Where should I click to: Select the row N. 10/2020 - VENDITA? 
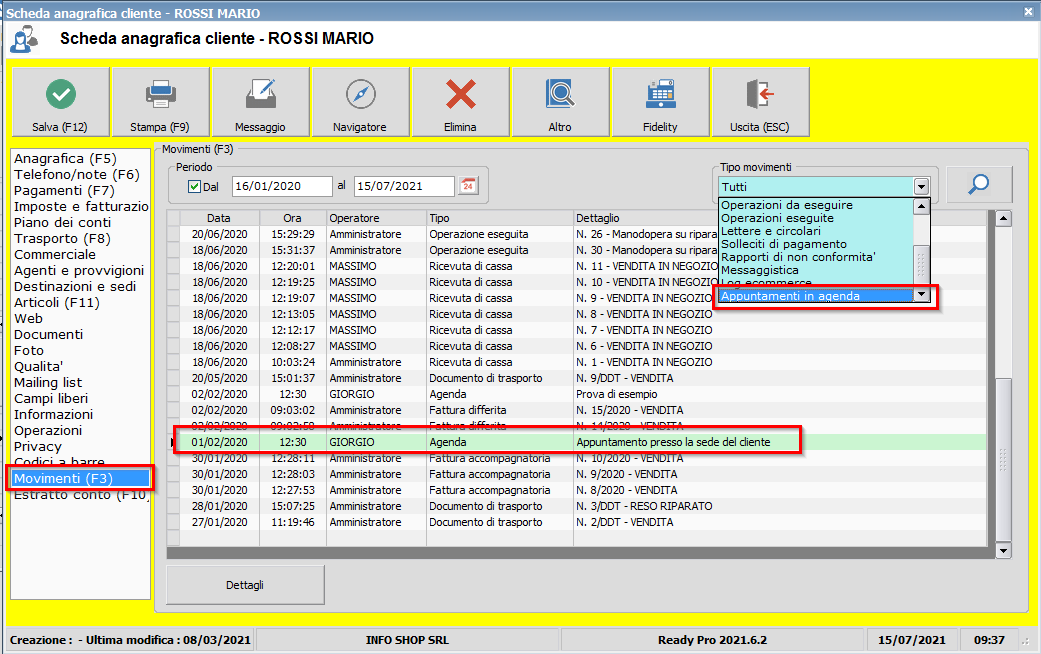(x=576, y=458)
